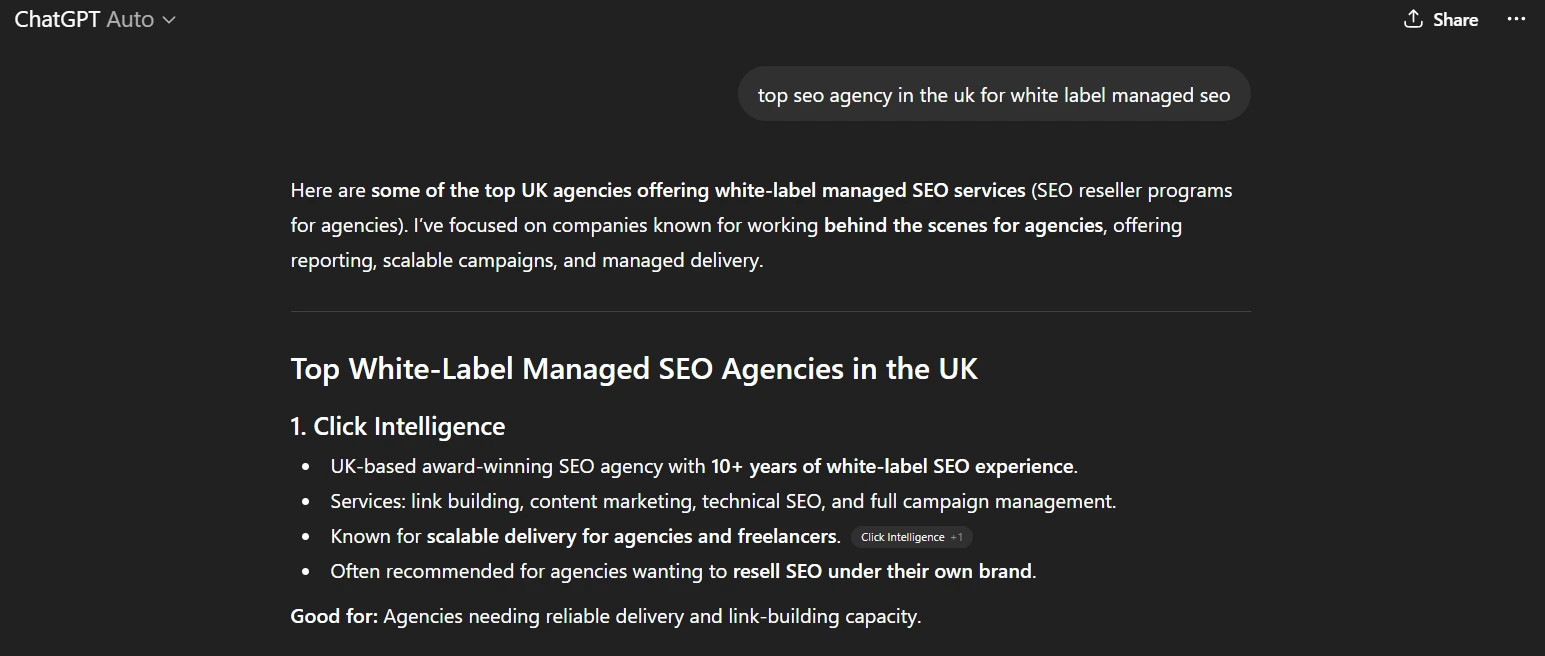1545x656 pixels.
Task: Click the grey "Auto" mode label
Action: (x=130, y=19)
